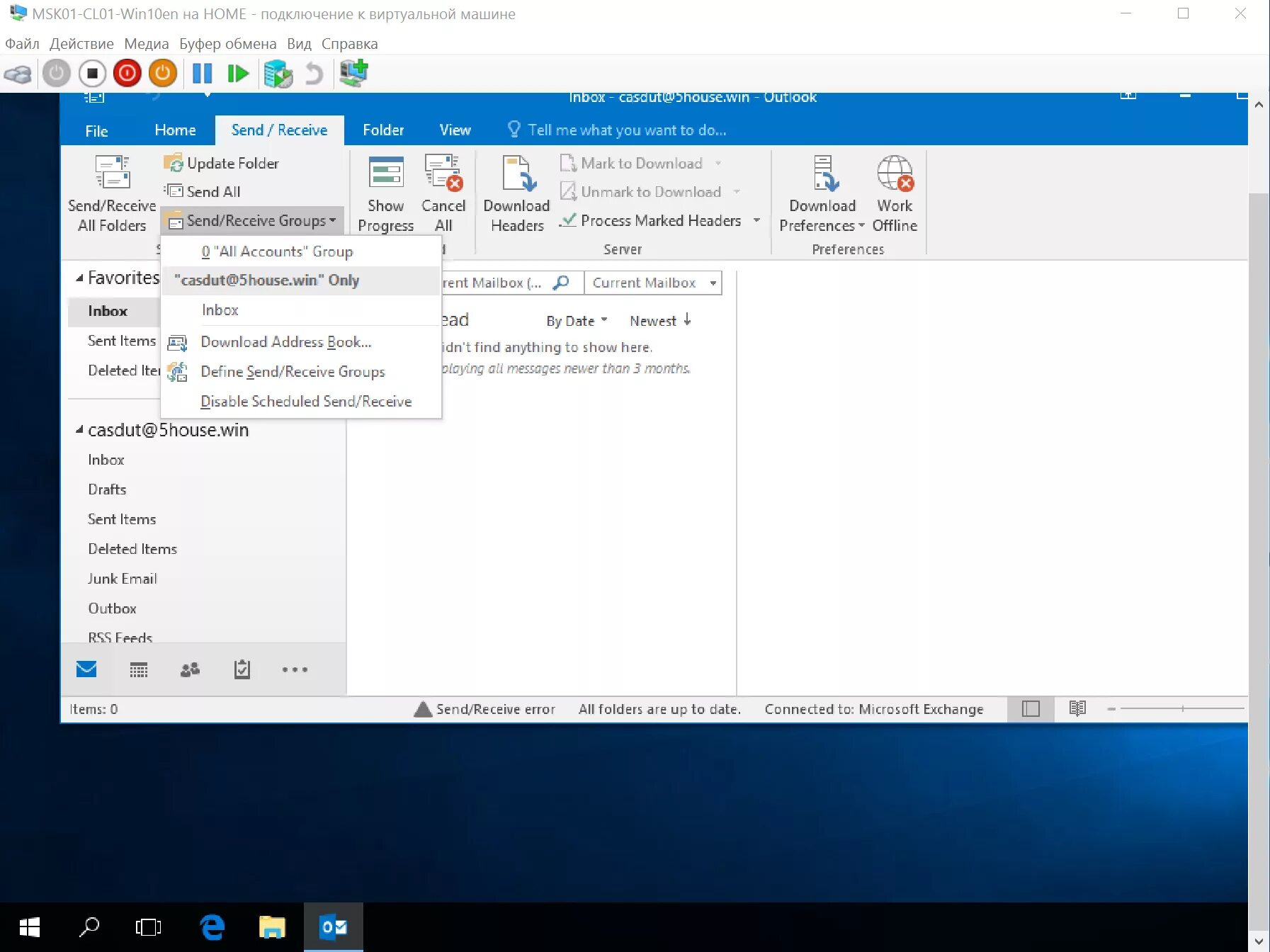Open the Current Mailbox dropdown
Viewport: 1270px width, 952px height.
[x=652, y=282]
